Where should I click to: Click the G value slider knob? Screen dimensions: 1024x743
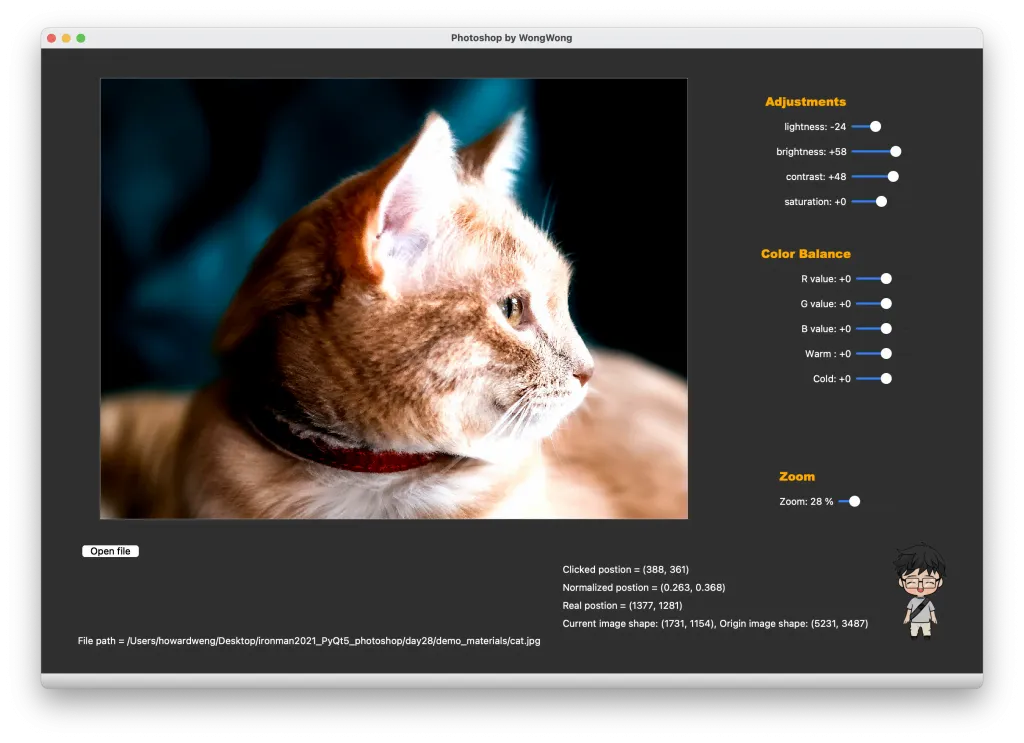click(x=886, y=304)
